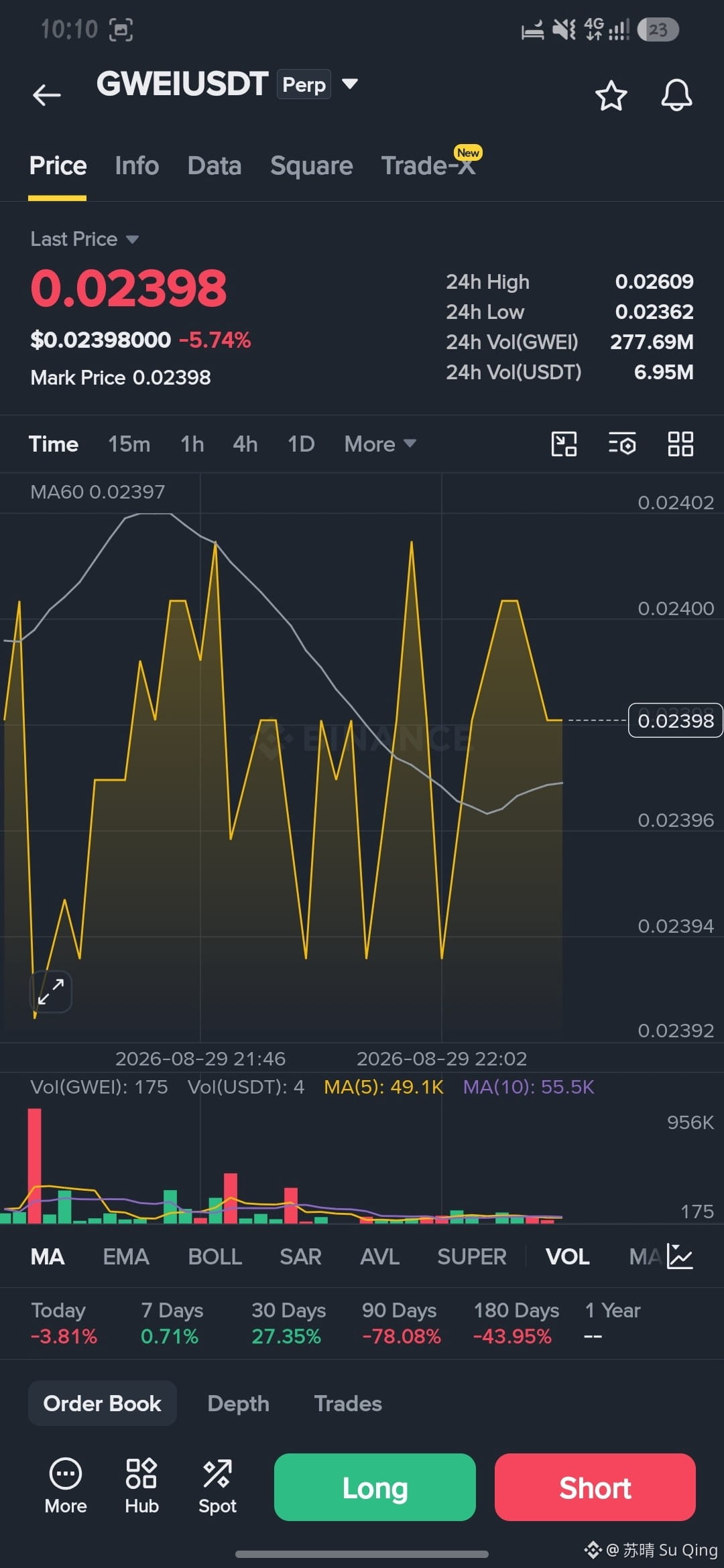Viewport: 724px width, 1568px height.
Task: Tap the MA(5): 49.1K volume label
Action: 383,1087
